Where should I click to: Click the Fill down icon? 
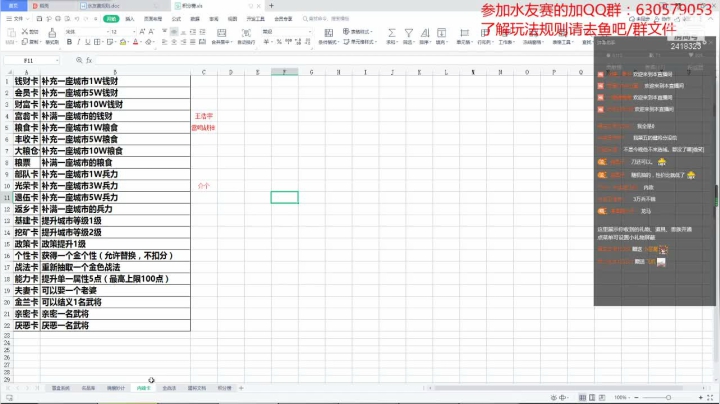tap(441, 33)
